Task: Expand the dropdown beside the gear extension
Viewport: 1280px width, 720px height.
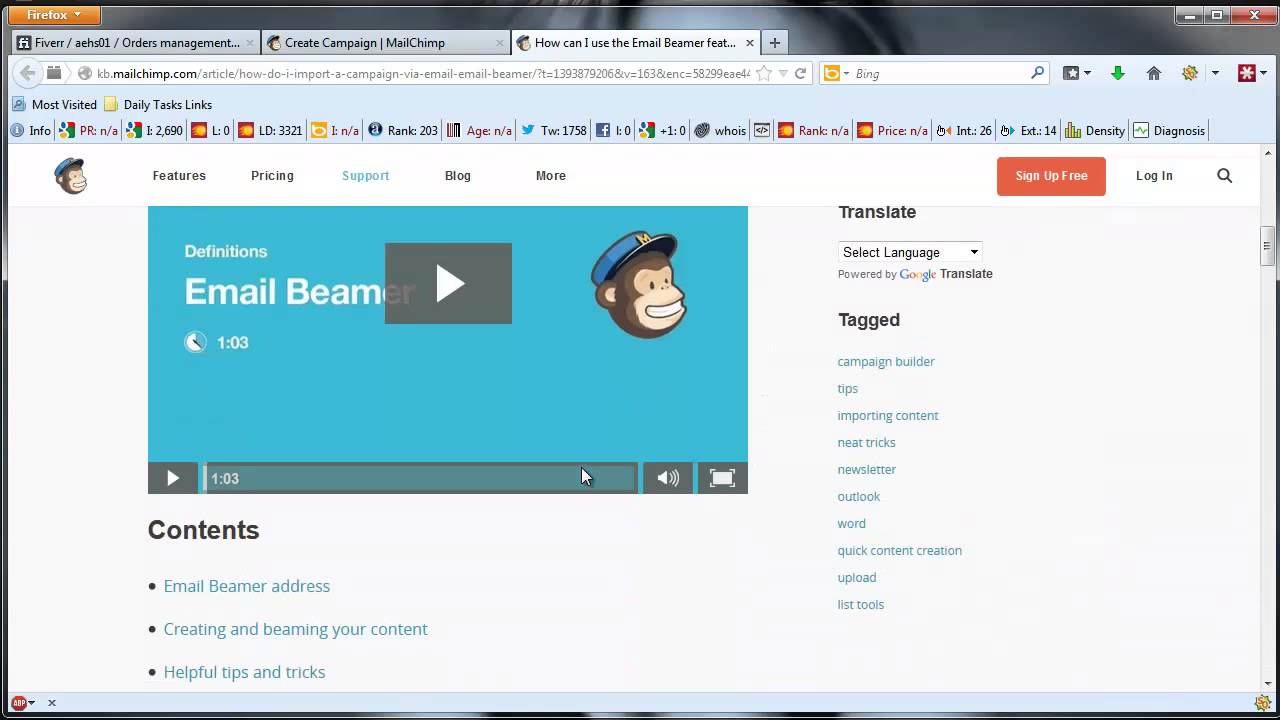Action: tap(1215, 73)
